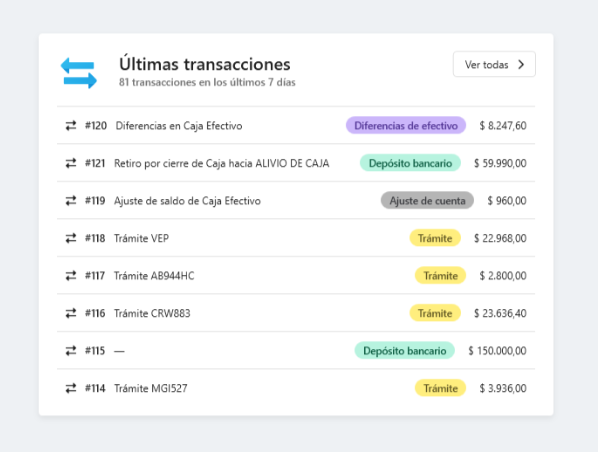Screen dimensions: 598x452
Task: Open Trámite CRW883 transaction description
Action: (152, 314)
